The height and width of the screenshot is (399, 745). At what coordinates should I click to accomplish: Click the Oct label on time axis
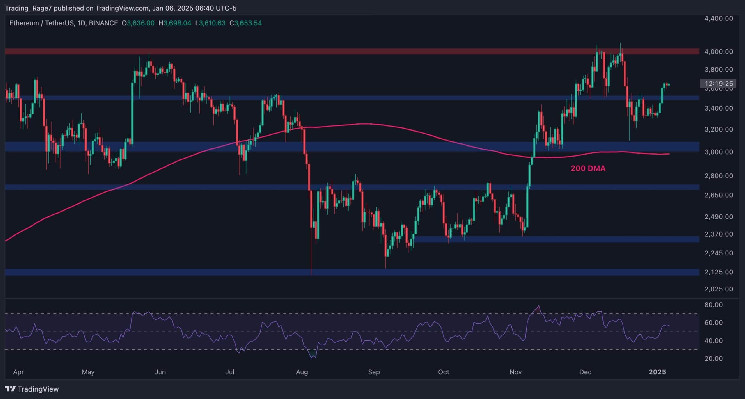445,372
